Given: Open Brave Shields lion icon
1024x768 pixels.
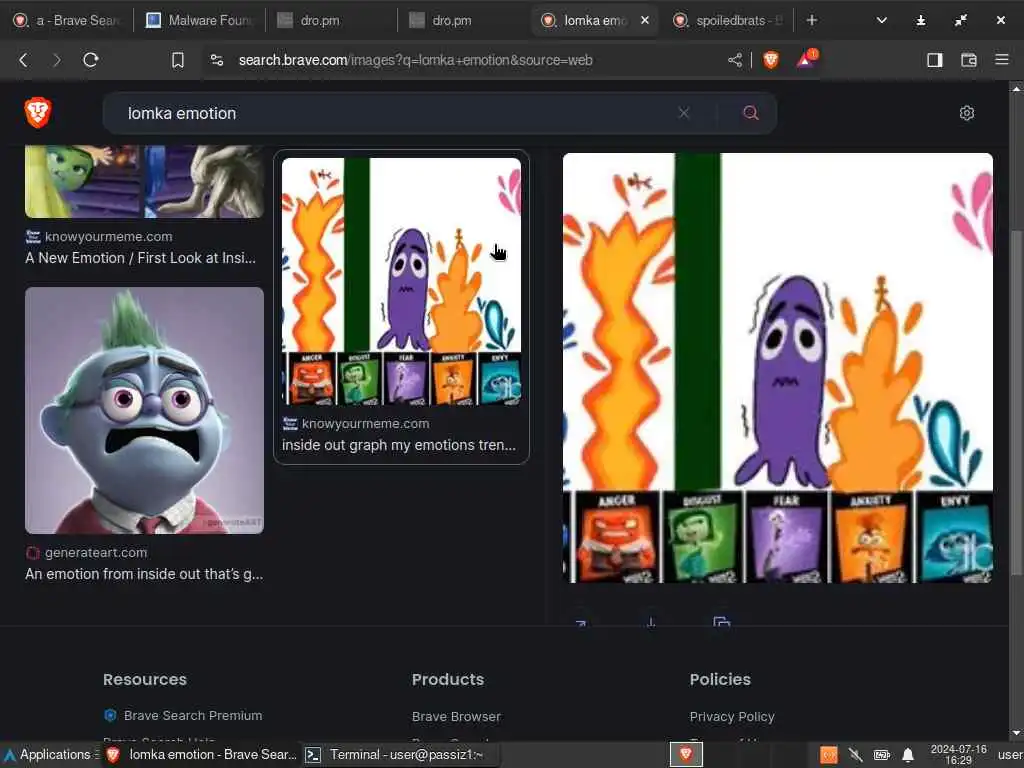Looking at the screenshot, I should [x=771, y=60].
